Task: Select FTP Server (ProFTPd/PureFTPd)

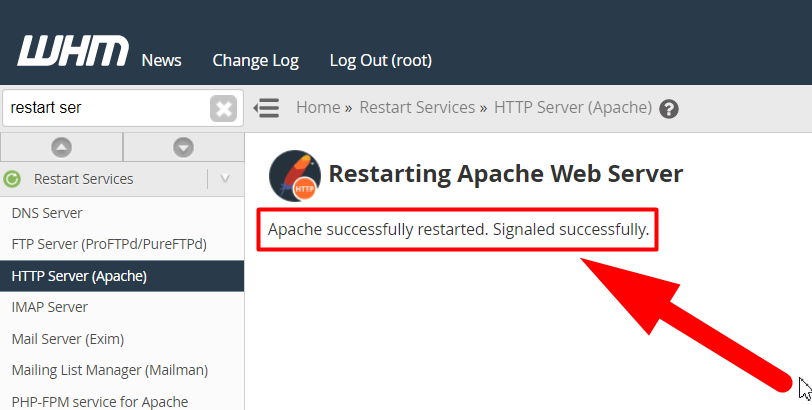Action: 122,244
